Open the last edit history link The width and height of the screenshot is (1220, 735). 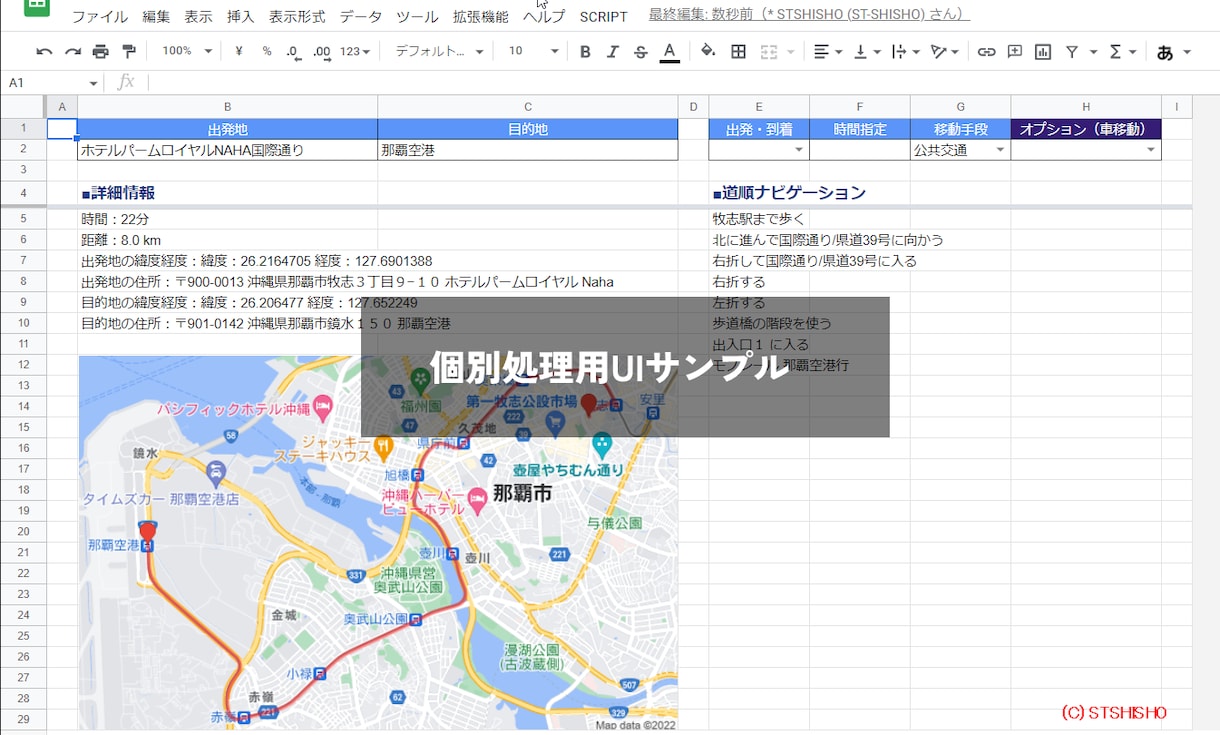point(809,15)
